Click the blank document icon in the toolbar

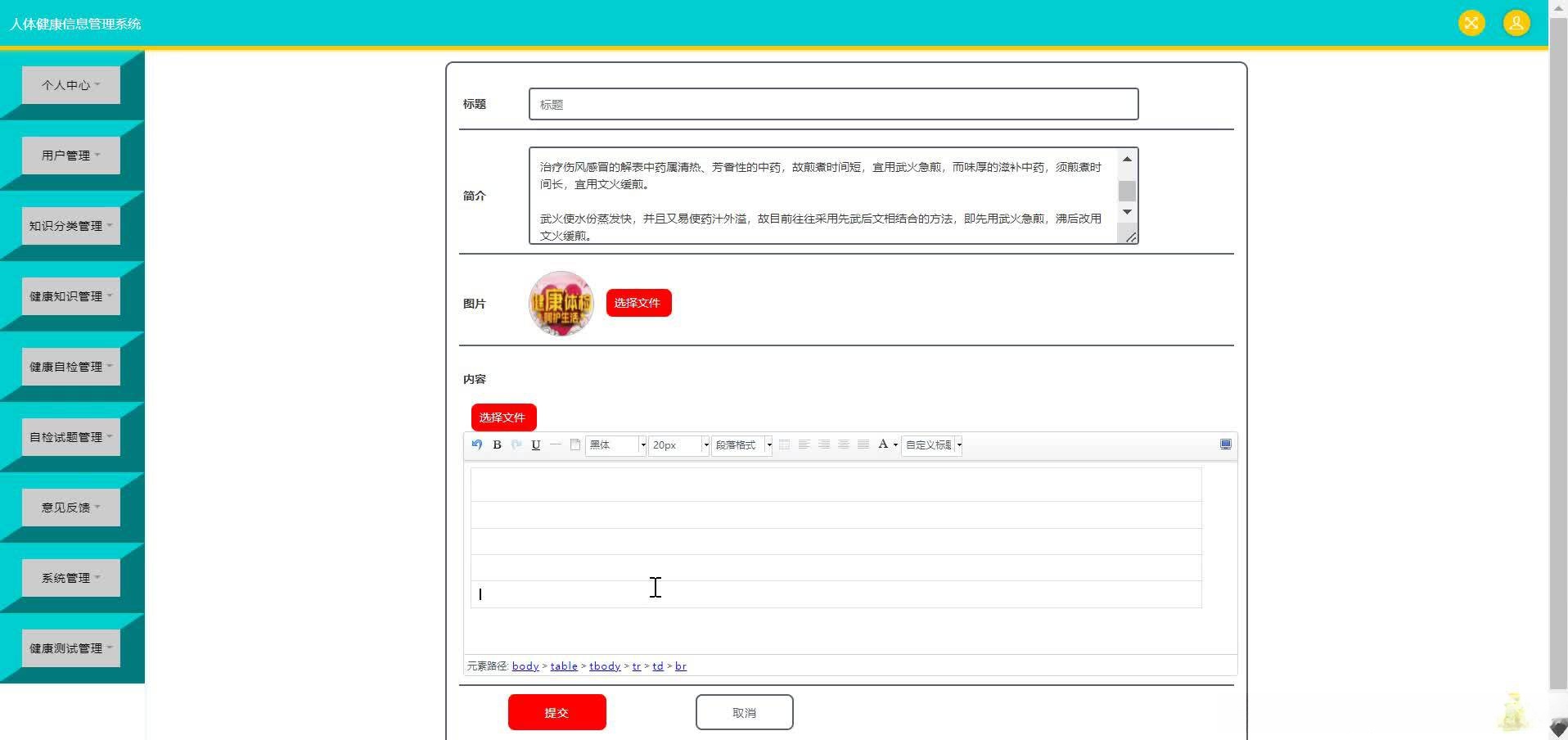click(x=575, y=444)
